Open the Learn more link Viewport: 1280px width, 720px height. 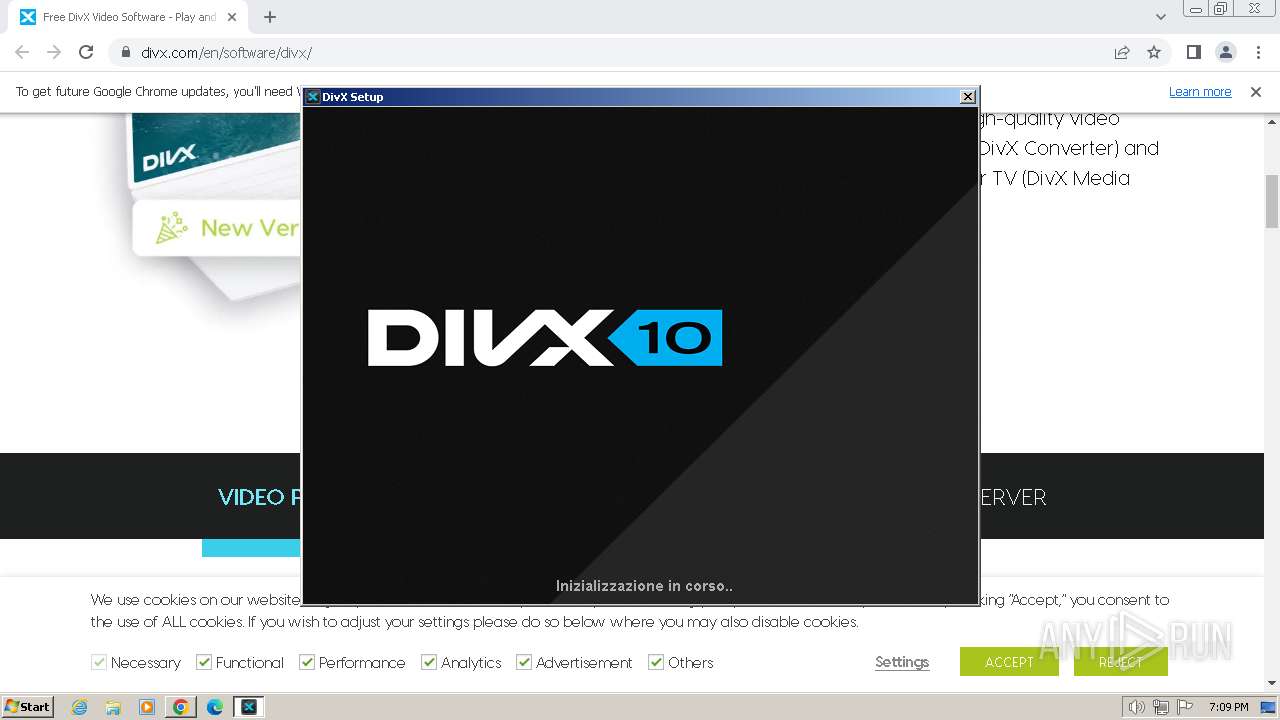pos(1200,92)
